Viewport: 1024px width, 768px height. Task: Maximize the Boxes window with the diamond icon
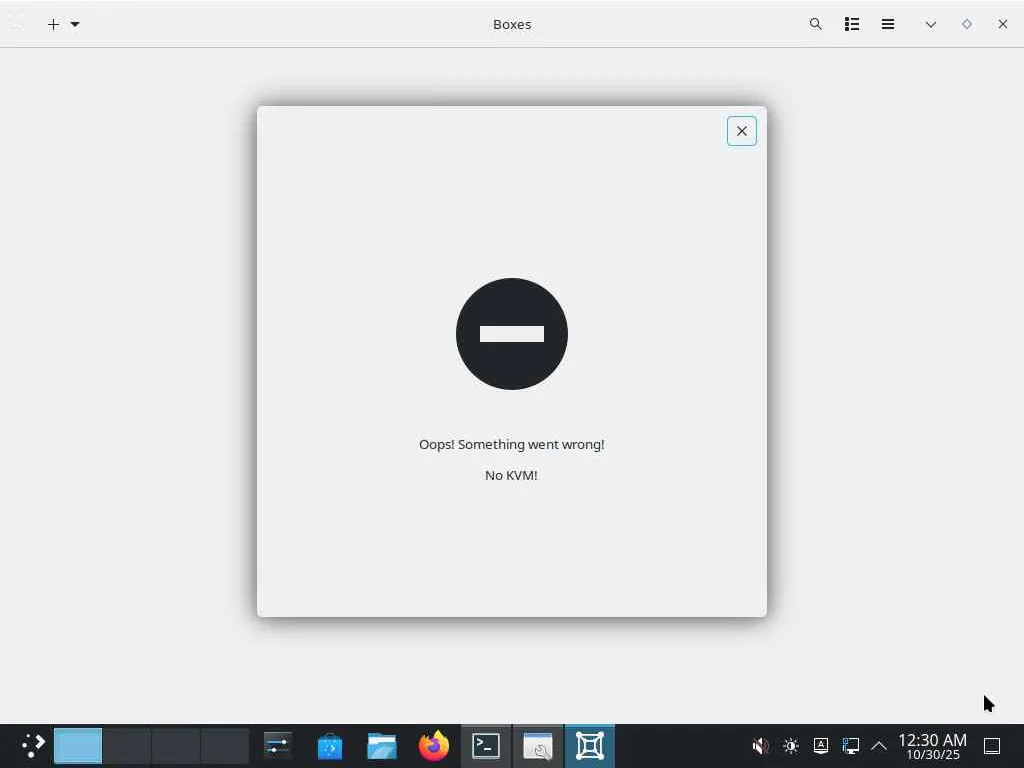[x=967, y=24]
